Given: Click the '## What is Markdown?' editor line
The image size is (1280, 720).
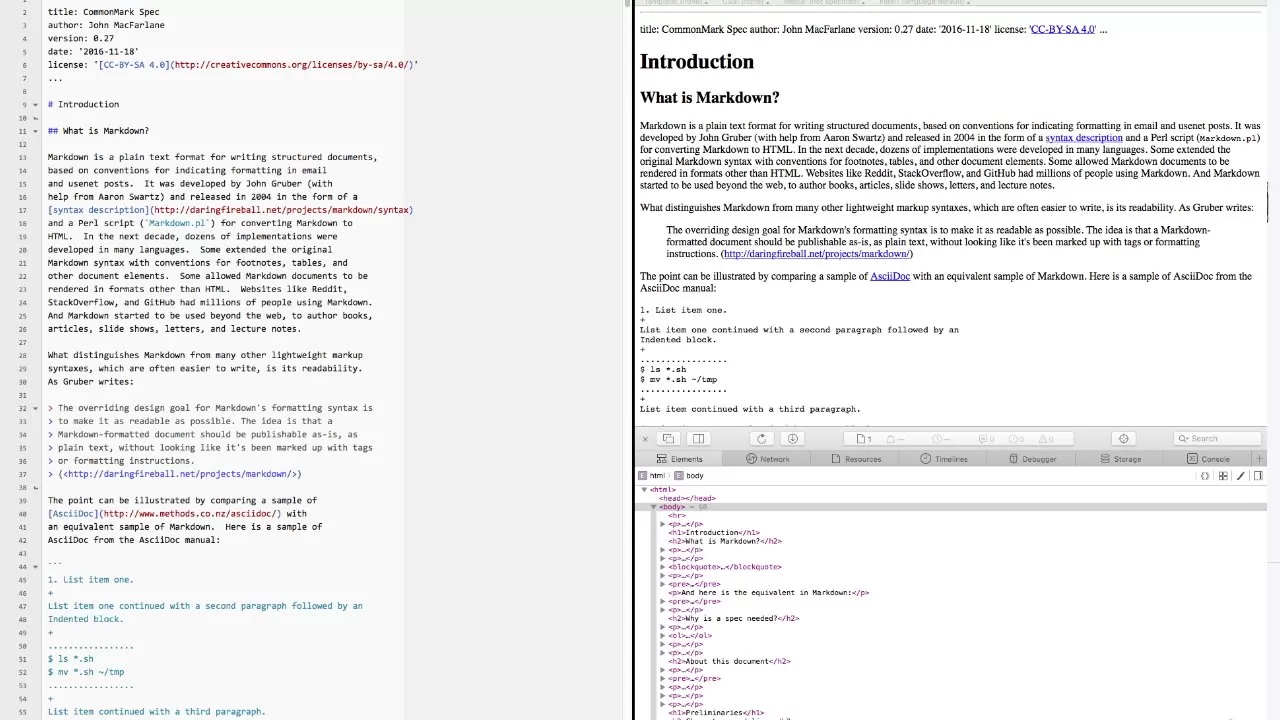Looking at the screenshot, I should (x=98, y=131).
